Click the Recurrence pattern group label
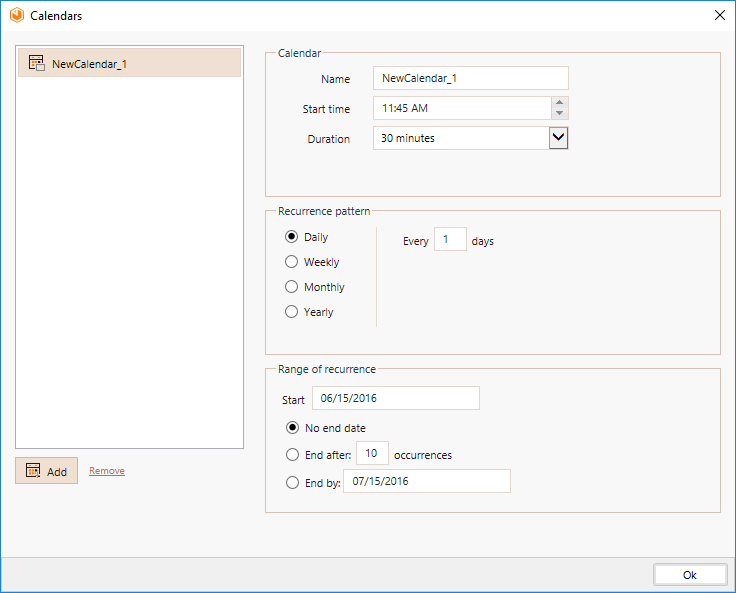This screenshot has height=593, width=736. coord(324,211)
